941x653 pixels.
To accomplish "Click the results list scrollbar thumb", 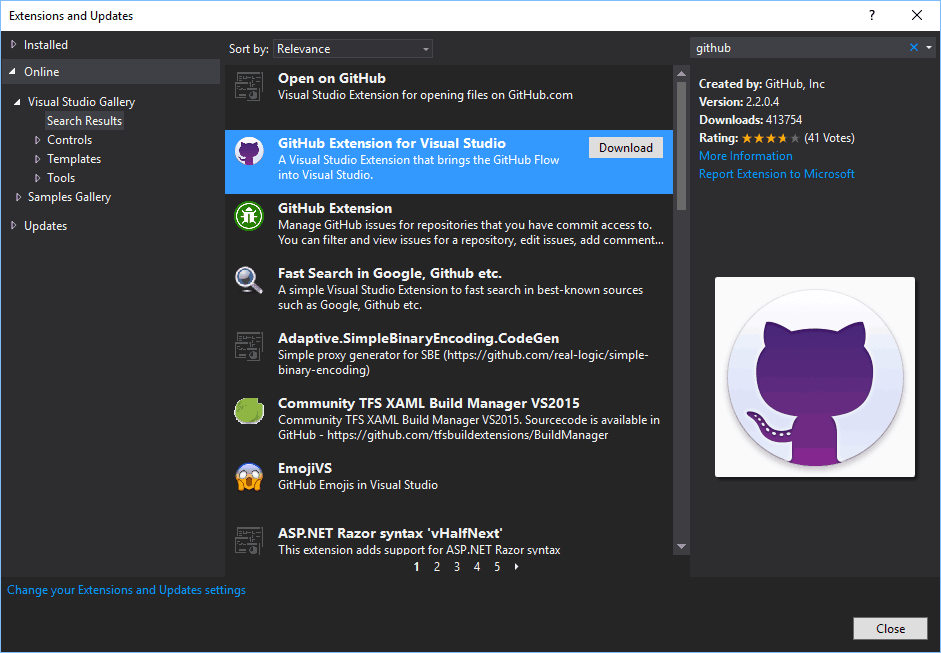I will [x=681, y=146].
